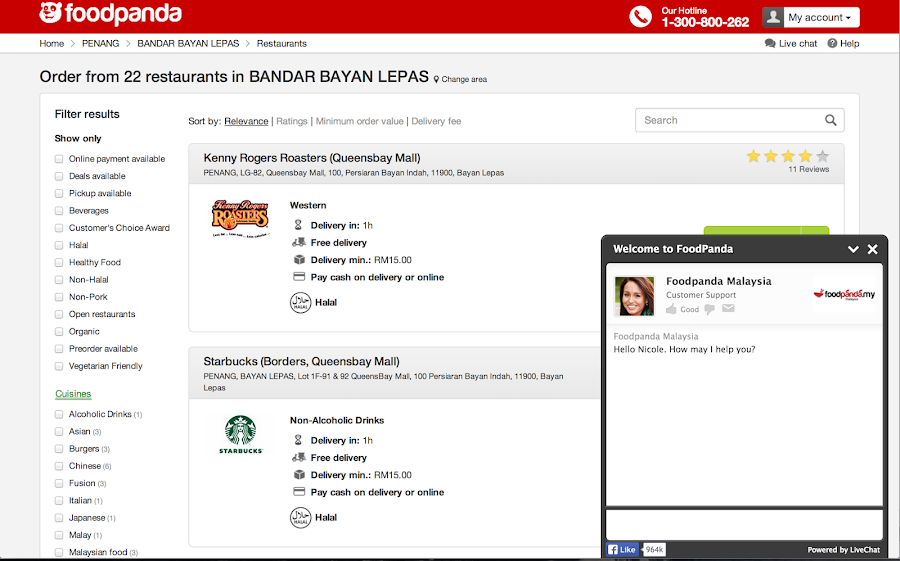
Task: Check the Non-Pork filter
Action: click(x=59, y=297)
